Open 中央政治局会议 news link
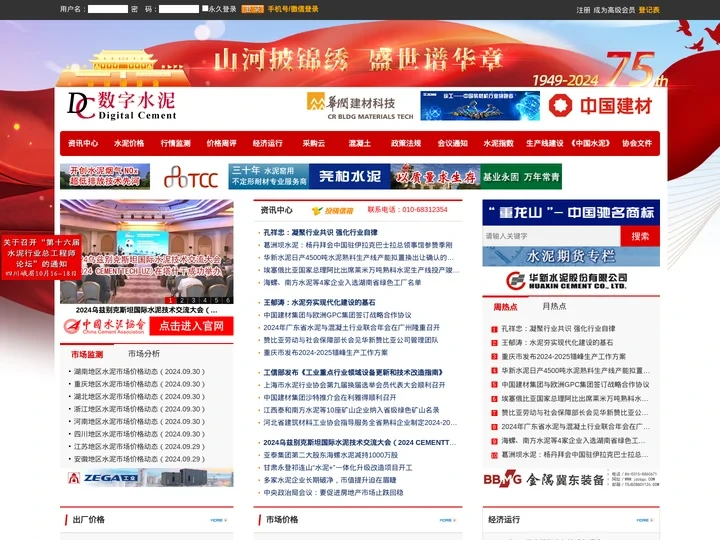The width and height of the screenshot is (720, 540). (x=333, y=493)
